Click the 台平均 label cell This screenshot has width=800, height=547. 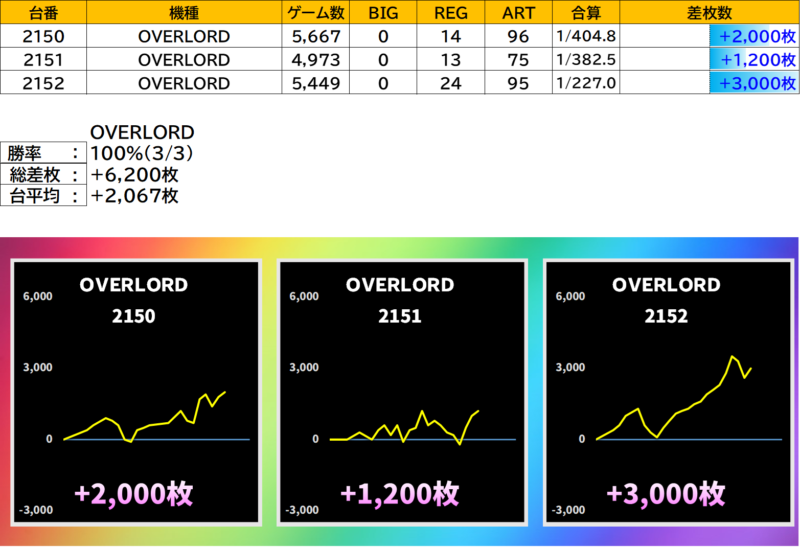pyautogui.click(x=43, y=195)
